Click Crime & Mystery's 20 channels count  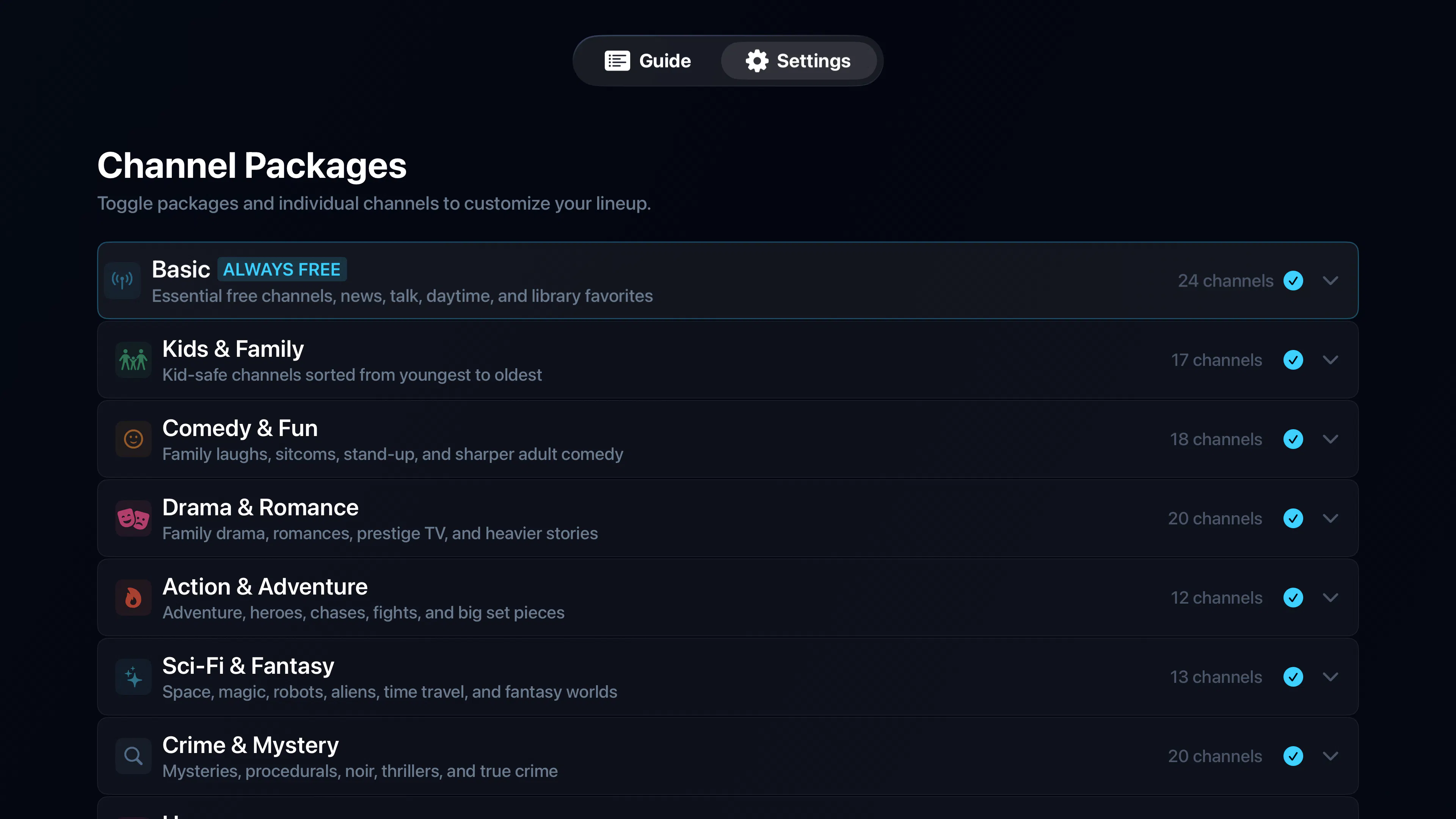click(1214, 756)
